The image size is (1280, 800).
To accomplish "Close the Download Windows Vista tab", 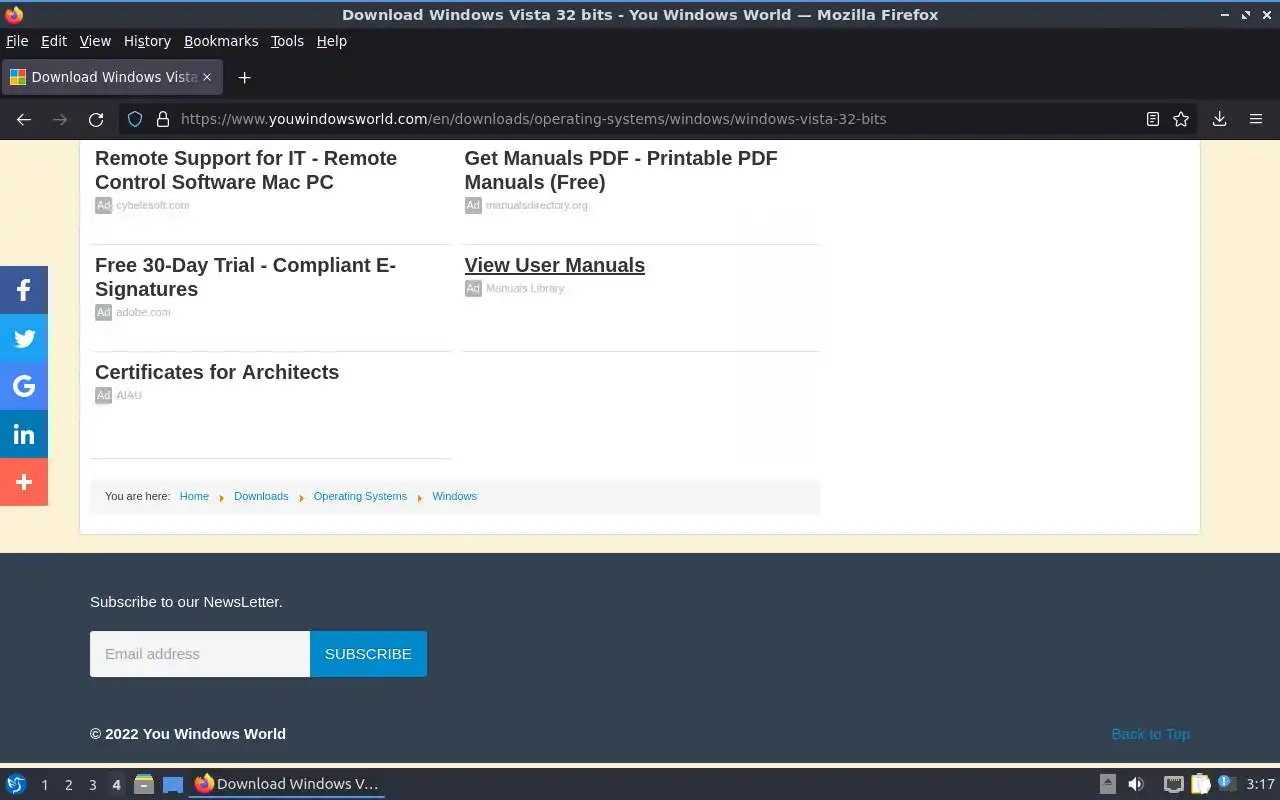I will click(x=207, y=77).
